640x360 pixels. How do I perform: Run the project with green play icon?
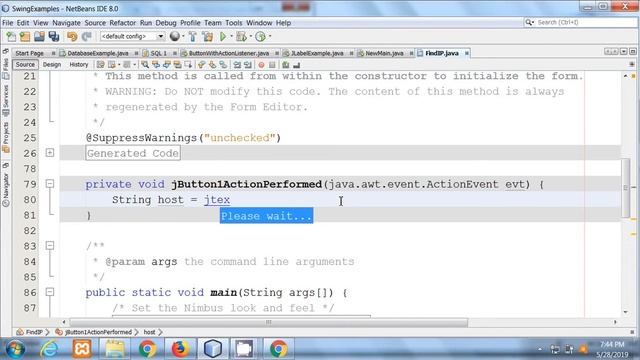[x=223, y=37]
